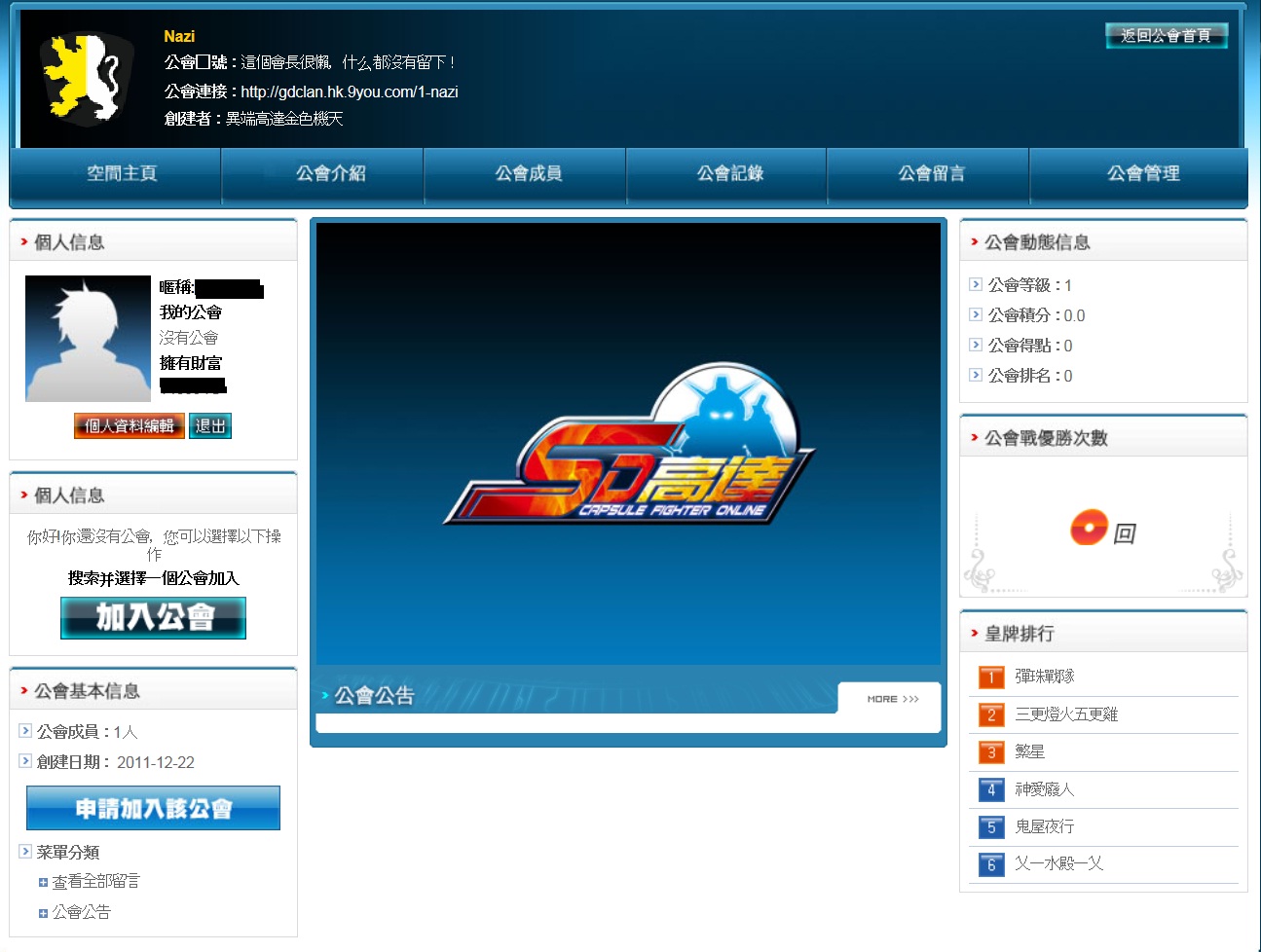Click the number 2 rank badge
Image resolution: width=1261 pixels, height=952 pixels.
click(x=991, y=715)
